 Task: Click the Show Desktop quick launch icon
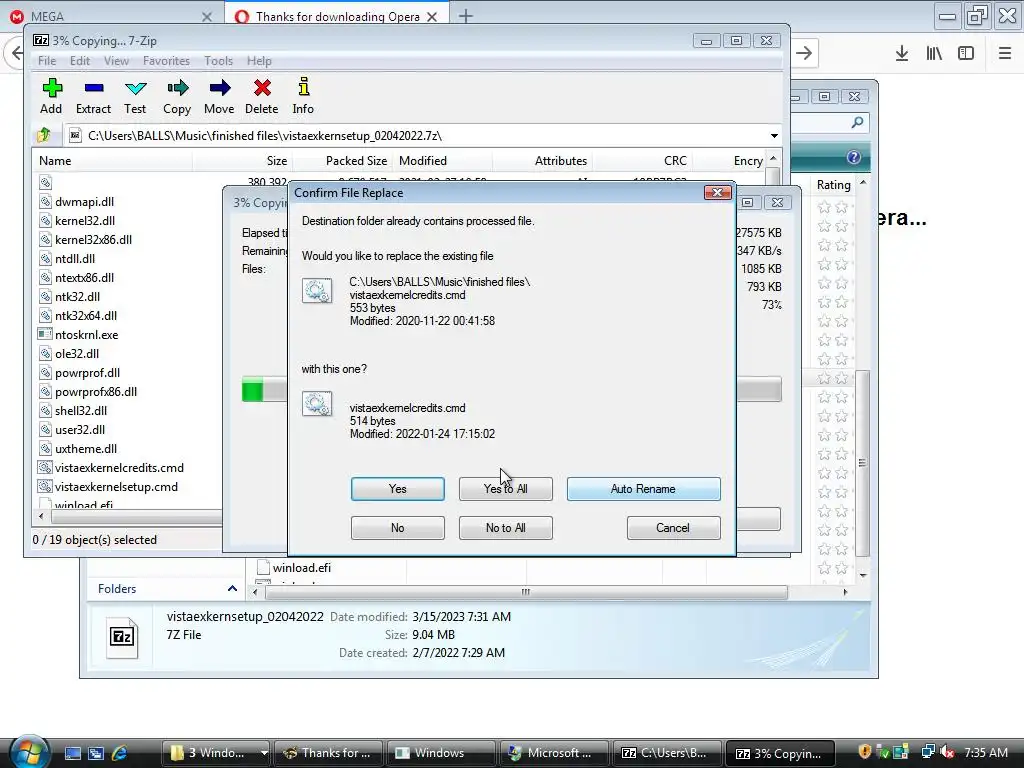point(72,753)
